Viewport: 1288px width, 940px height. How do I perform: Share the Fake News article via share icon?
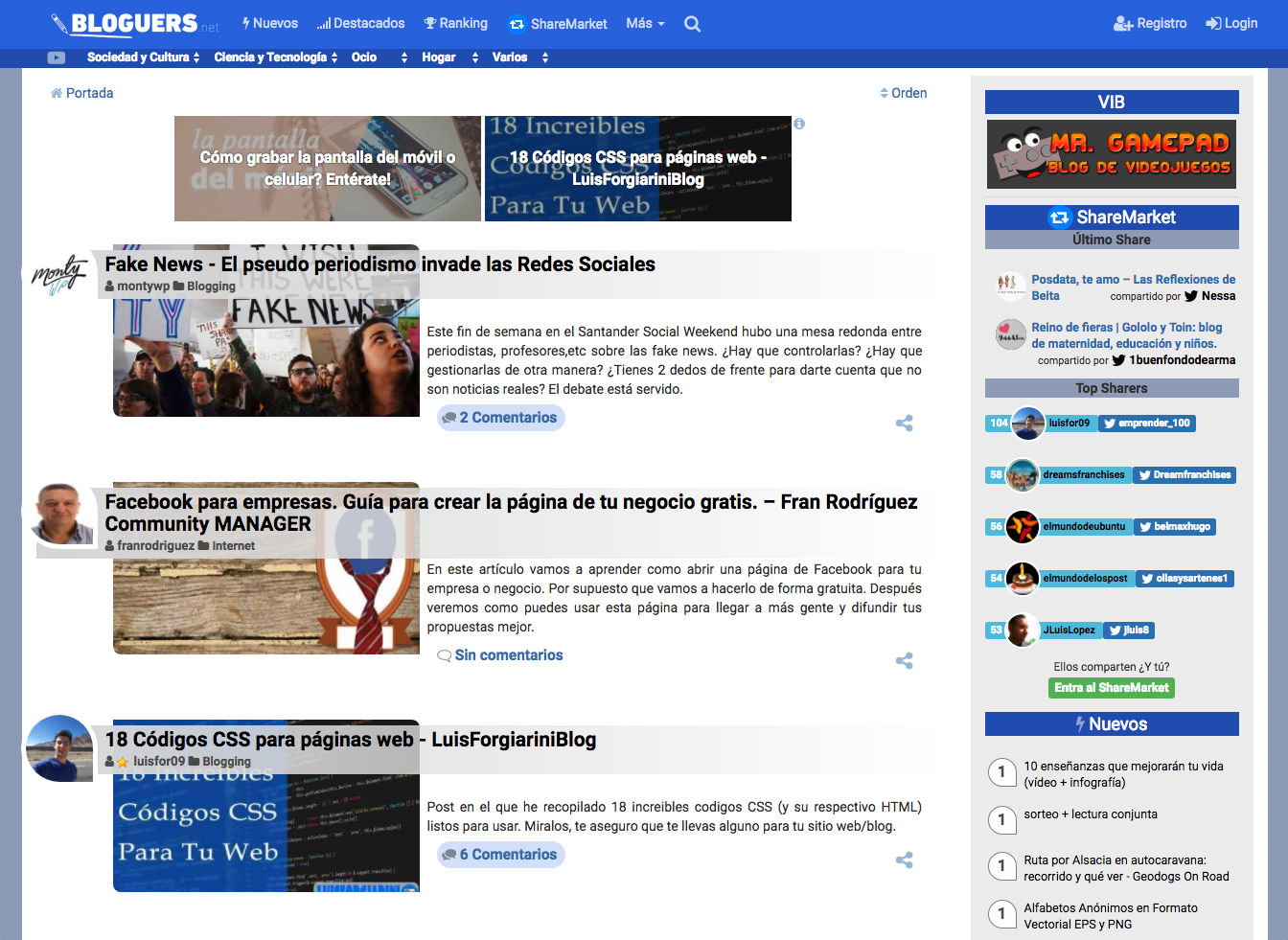[904, 423]
